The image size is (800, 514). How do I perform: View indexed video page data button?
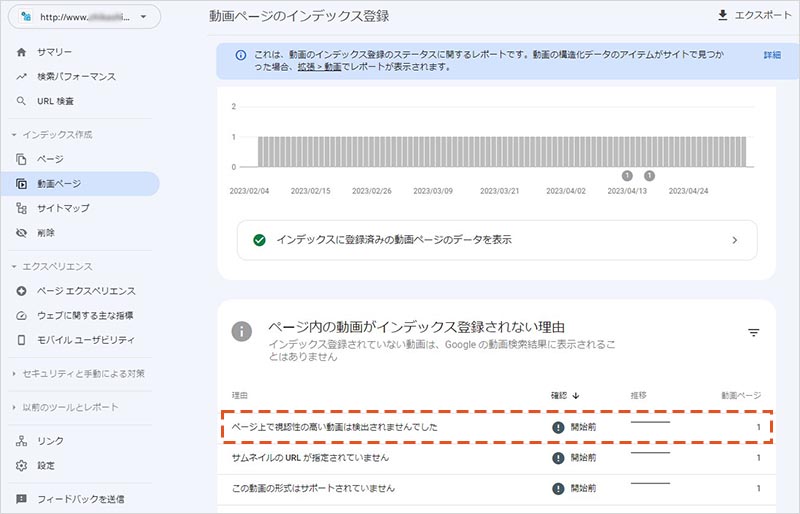click(497, 240)
